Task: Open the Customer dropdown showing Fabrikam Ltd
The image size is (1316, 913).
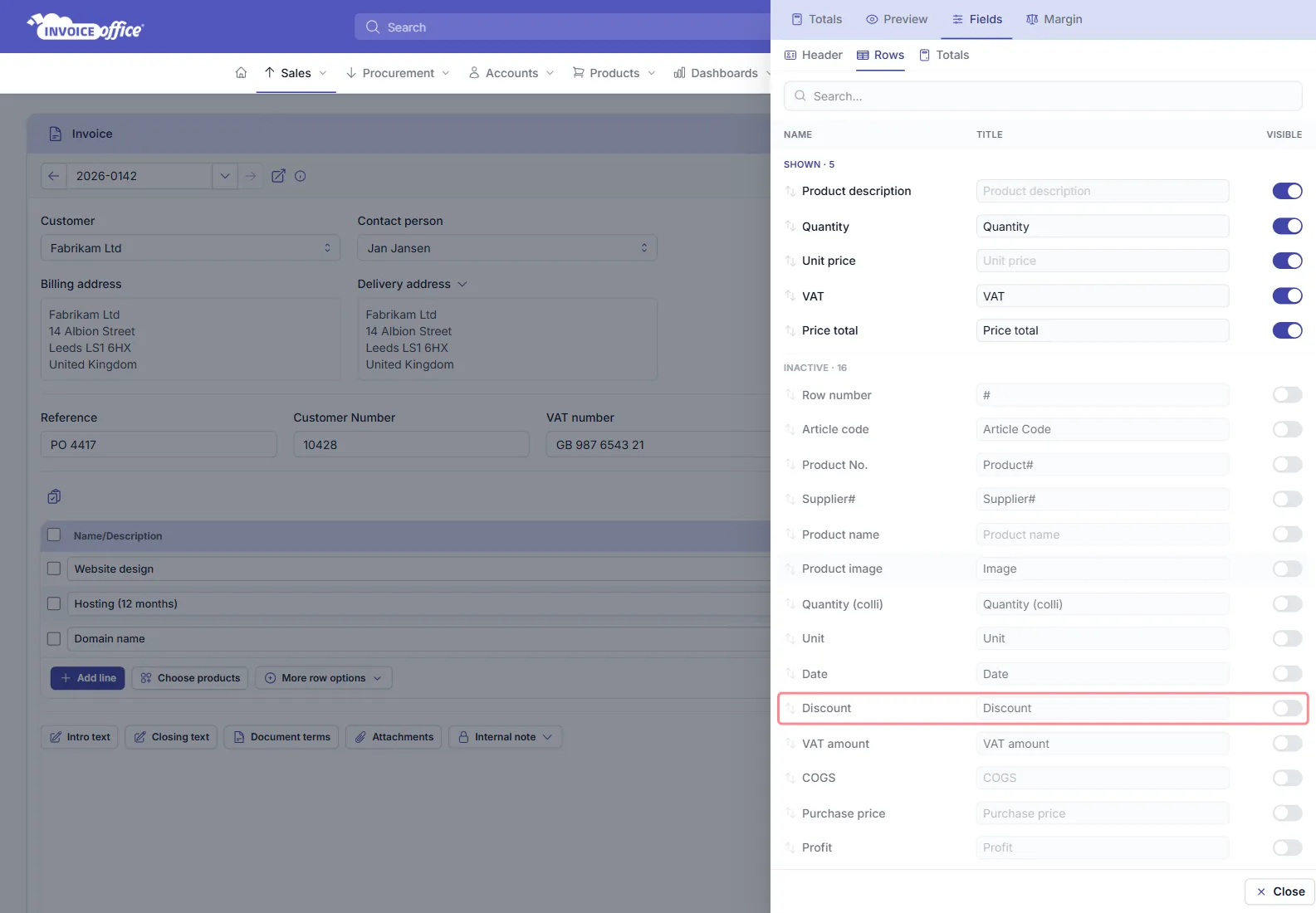Action: coord(190,248)
